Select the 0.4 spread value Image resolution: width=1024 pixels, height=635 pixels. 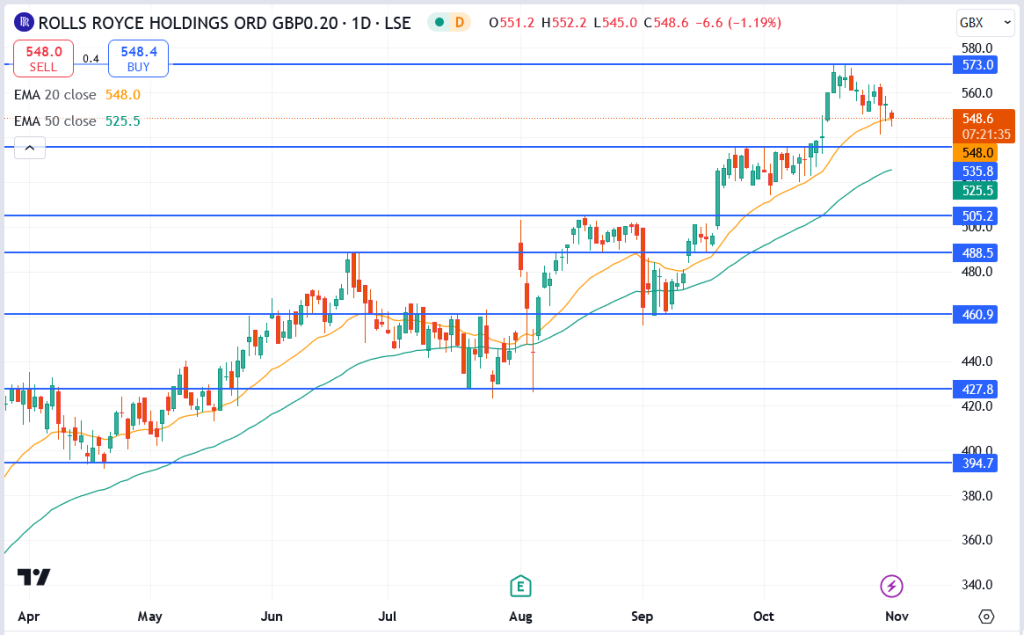pyautogui.click(x=91, y=59)
